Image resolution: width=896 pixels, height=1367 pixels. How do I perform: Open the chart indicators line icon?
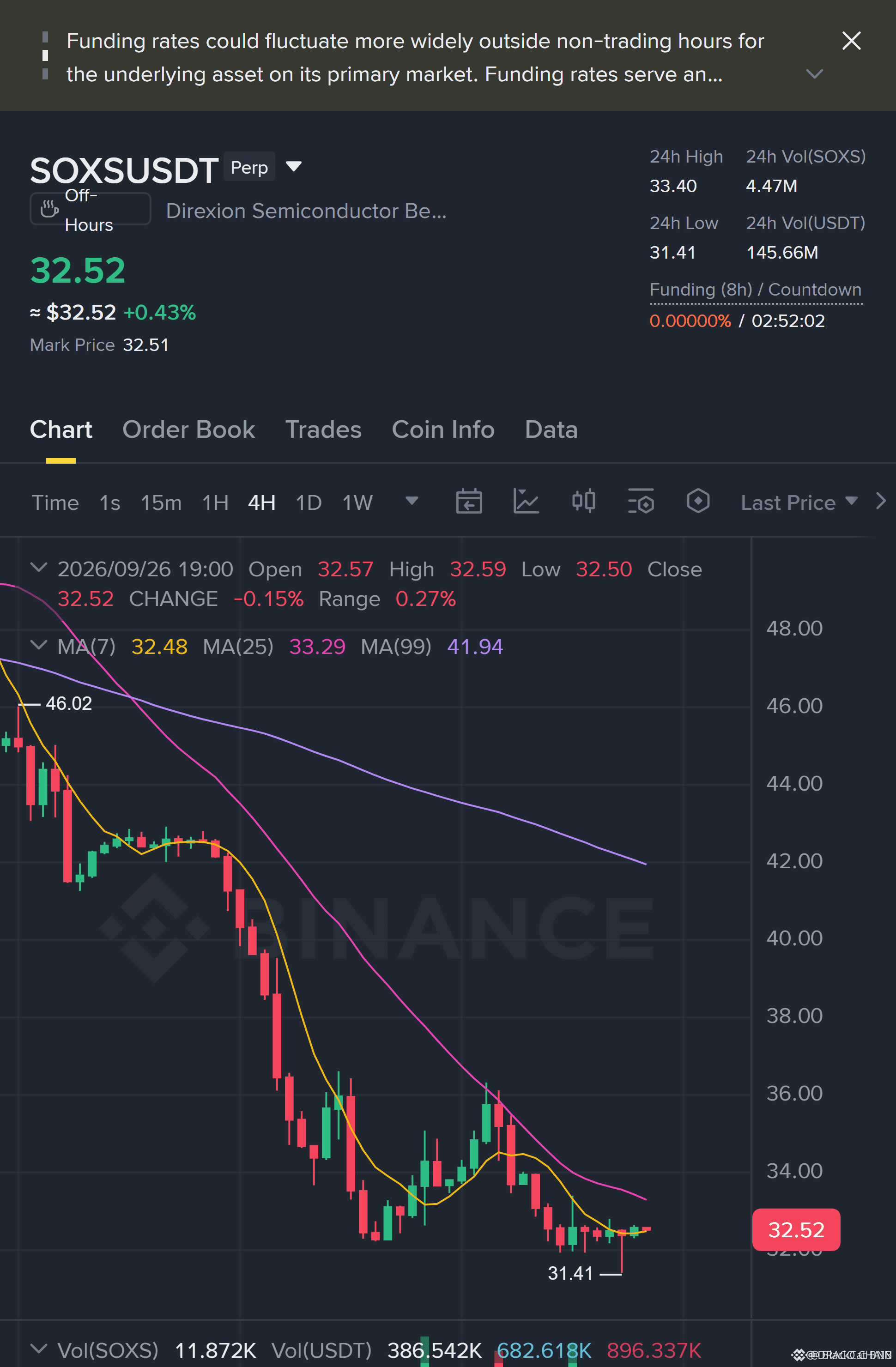pyautogui.click(x=526, y=502)
